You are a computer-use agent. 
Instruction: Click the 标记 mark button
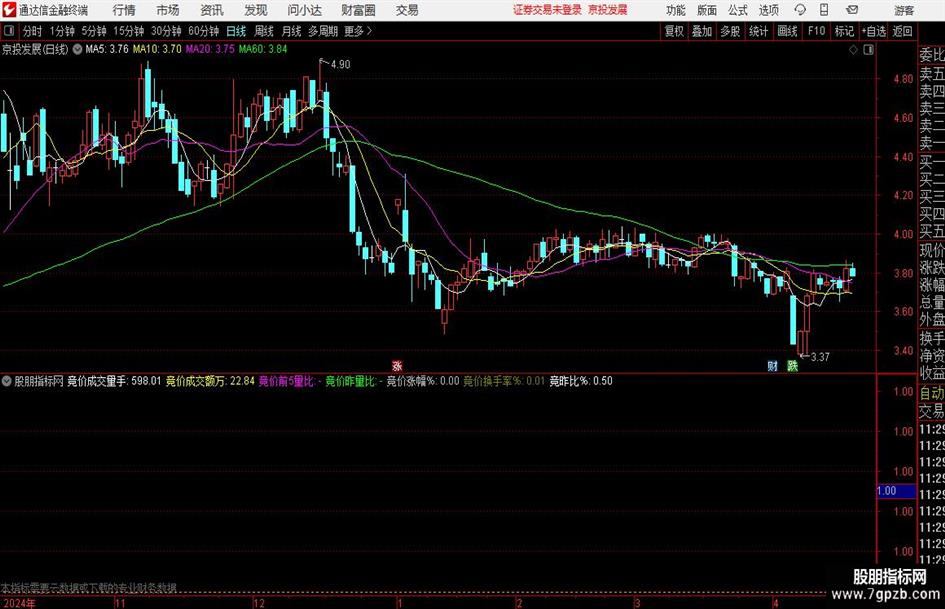pyautogui.click(x=844, y=31)
